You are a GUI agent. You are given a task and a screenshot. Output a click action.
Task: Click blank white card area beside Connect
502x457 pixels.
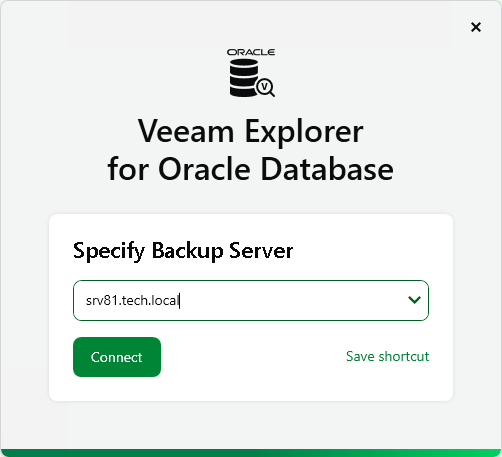tap(253, 357)
